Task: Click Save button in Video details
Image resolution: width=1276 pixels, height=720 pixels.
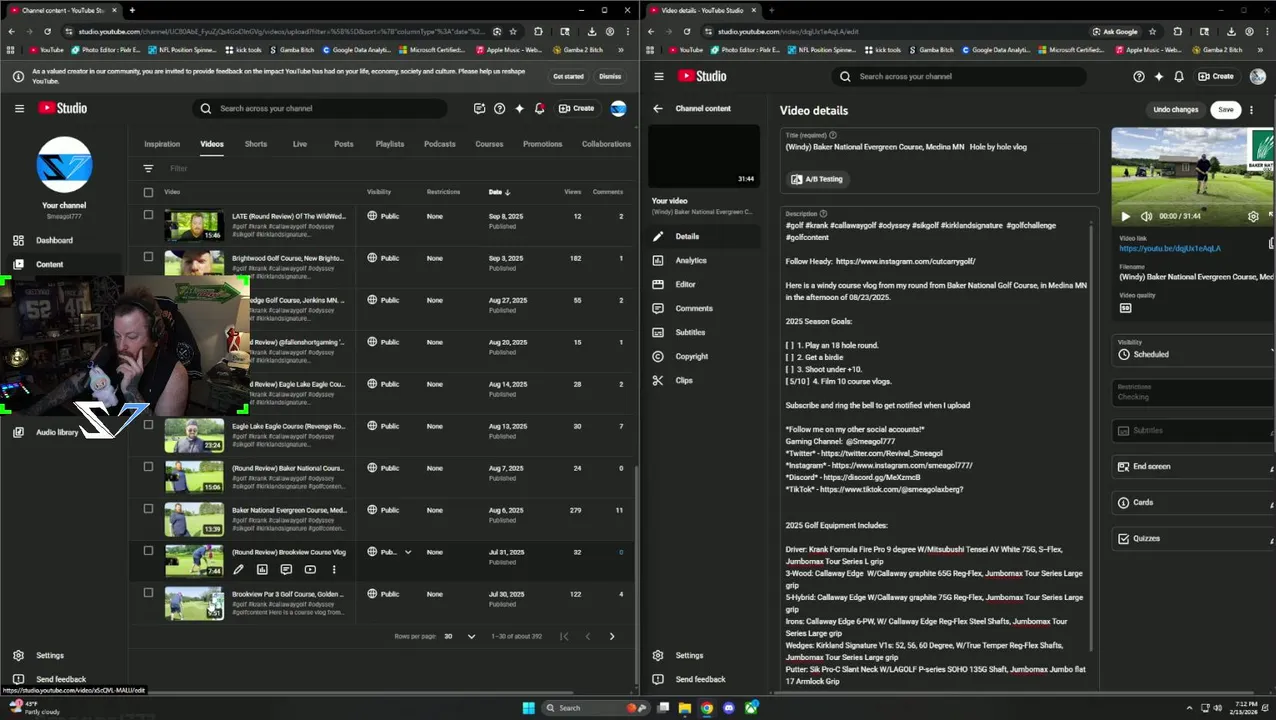Action: tap(1225, 110)
